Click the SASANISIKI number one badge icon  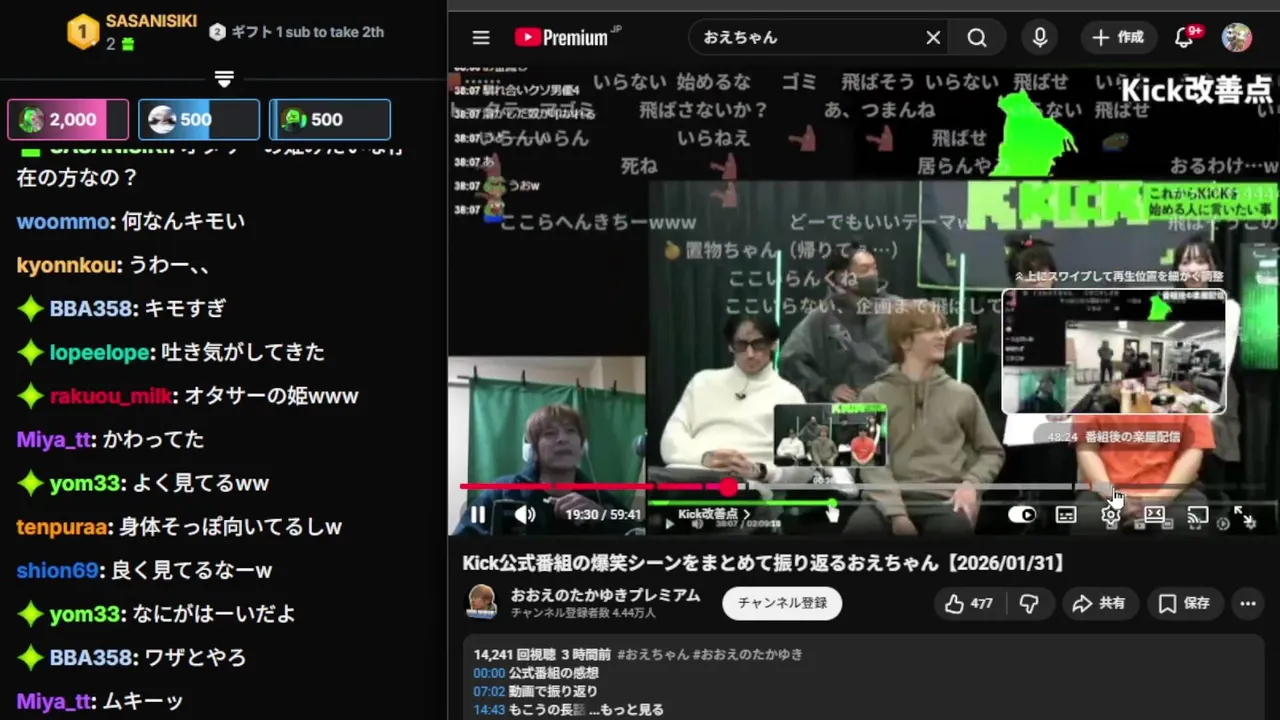point(83,32)
